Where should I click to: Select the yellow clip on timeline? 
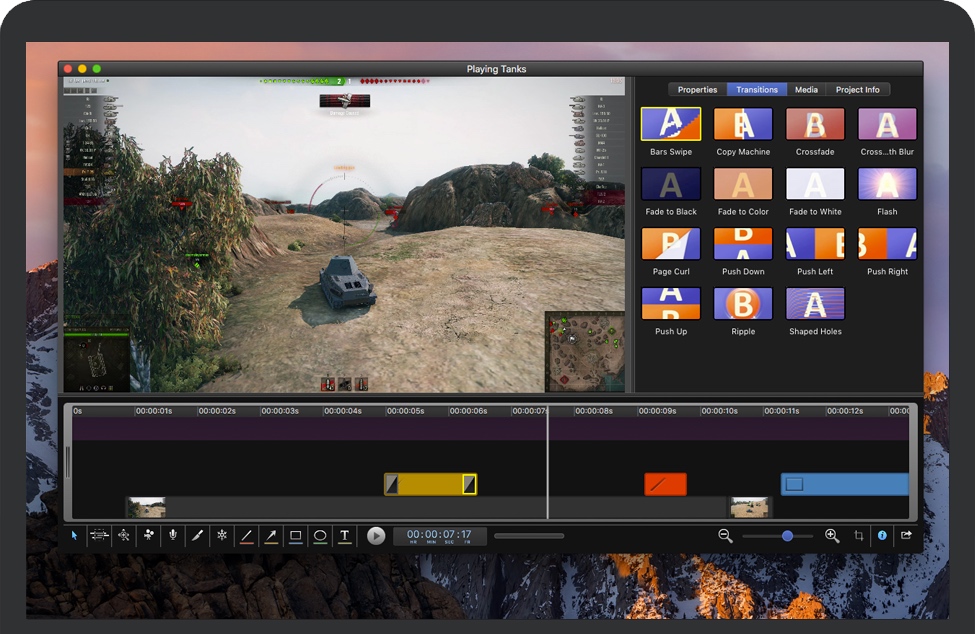coord(430,485)
